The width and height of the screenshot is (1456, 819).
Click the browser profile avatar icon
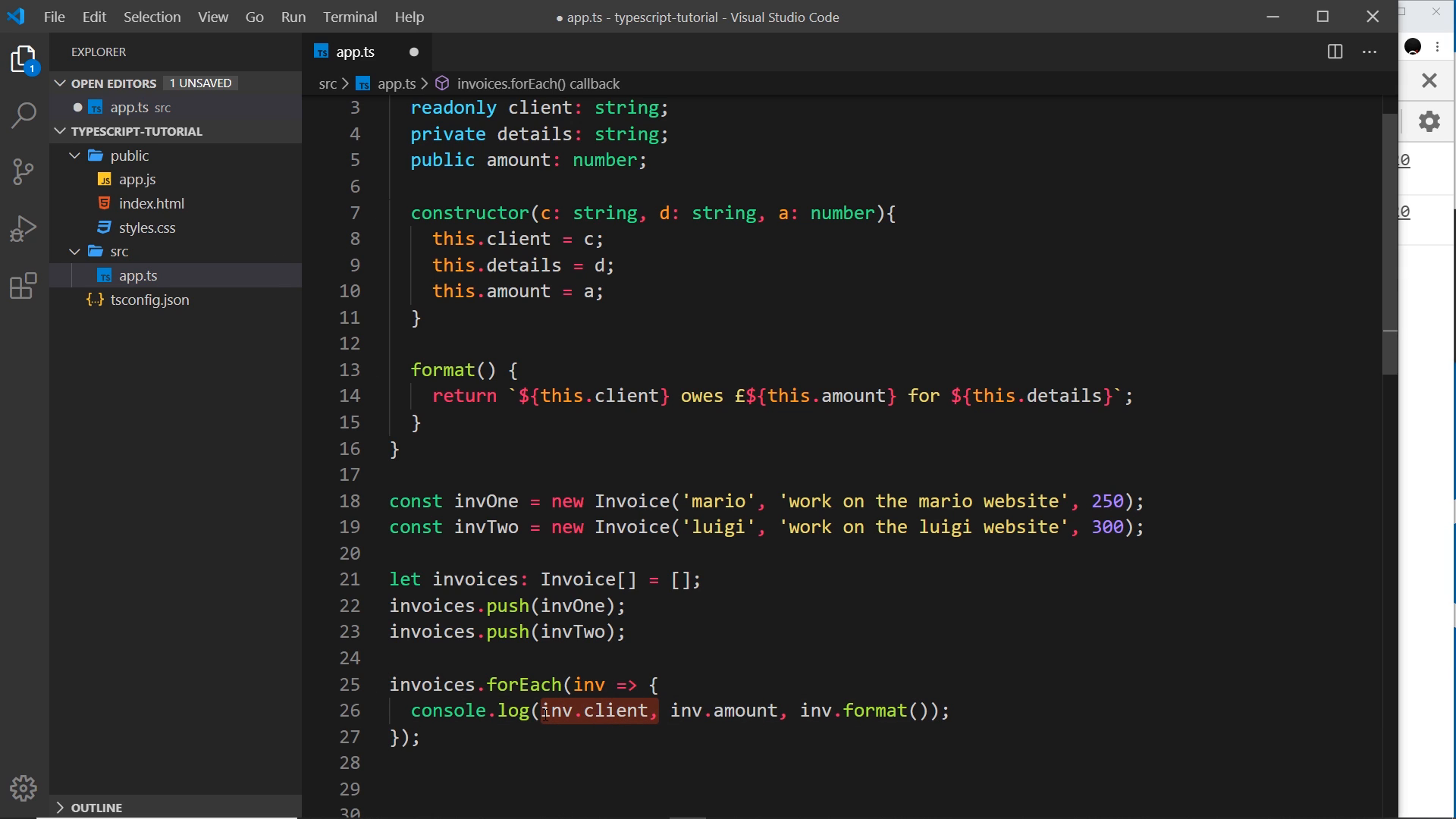coord(1413,46)
